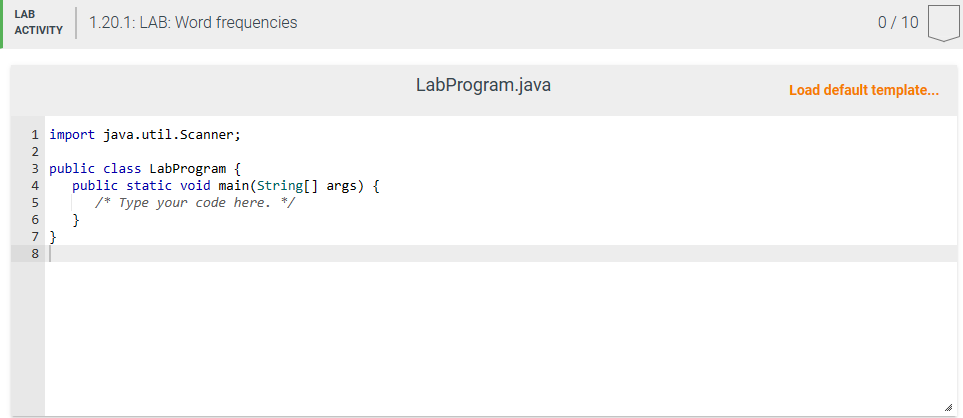Click the LAB ACTIVITY label
The width and height of the screenshot is (963, 418).
coord(39,23)
